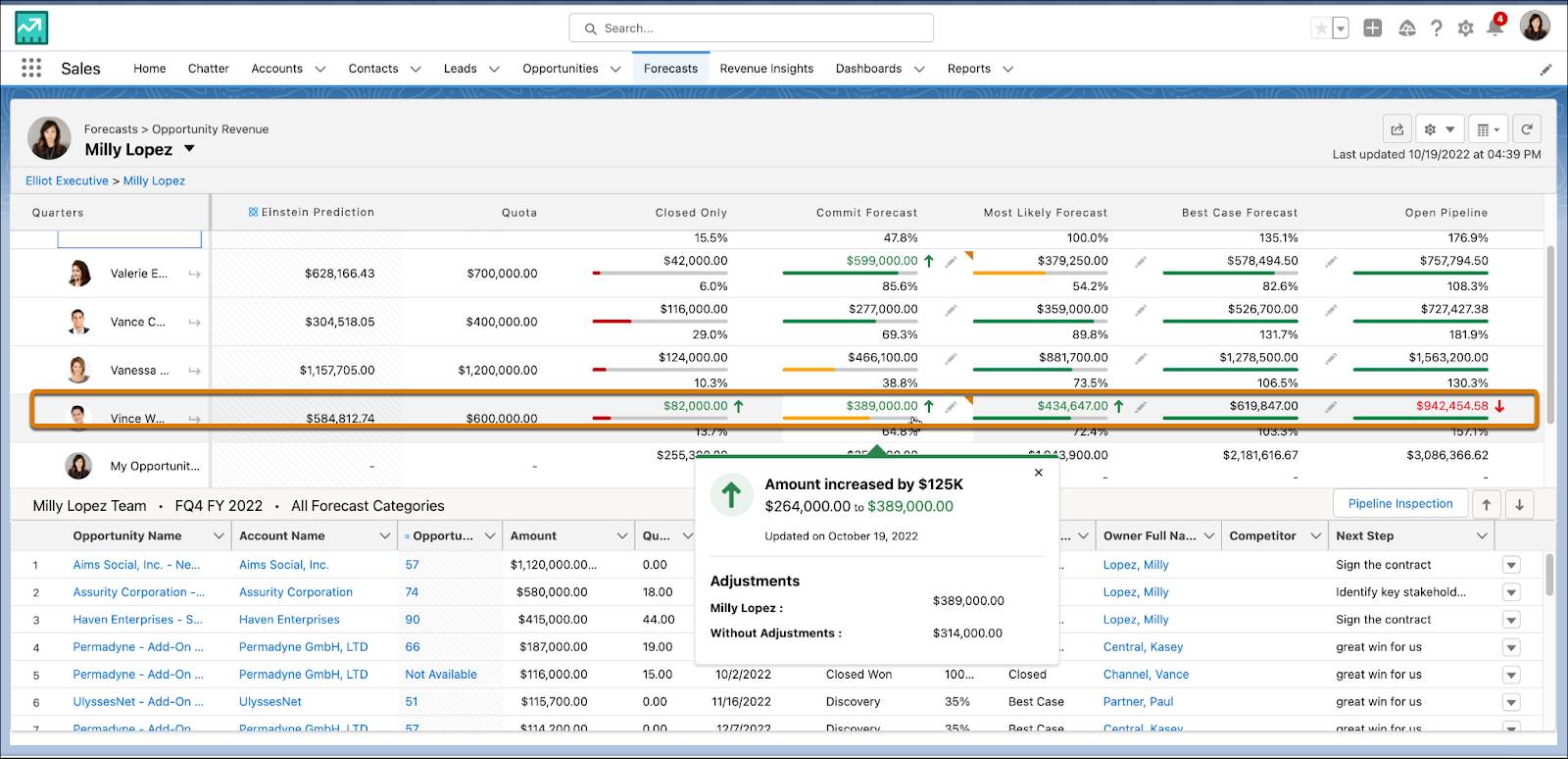Screen dimensions: 1568x759
Task: Click the down arrow next to Pipeline Inspection
Action: (1519, 504)
